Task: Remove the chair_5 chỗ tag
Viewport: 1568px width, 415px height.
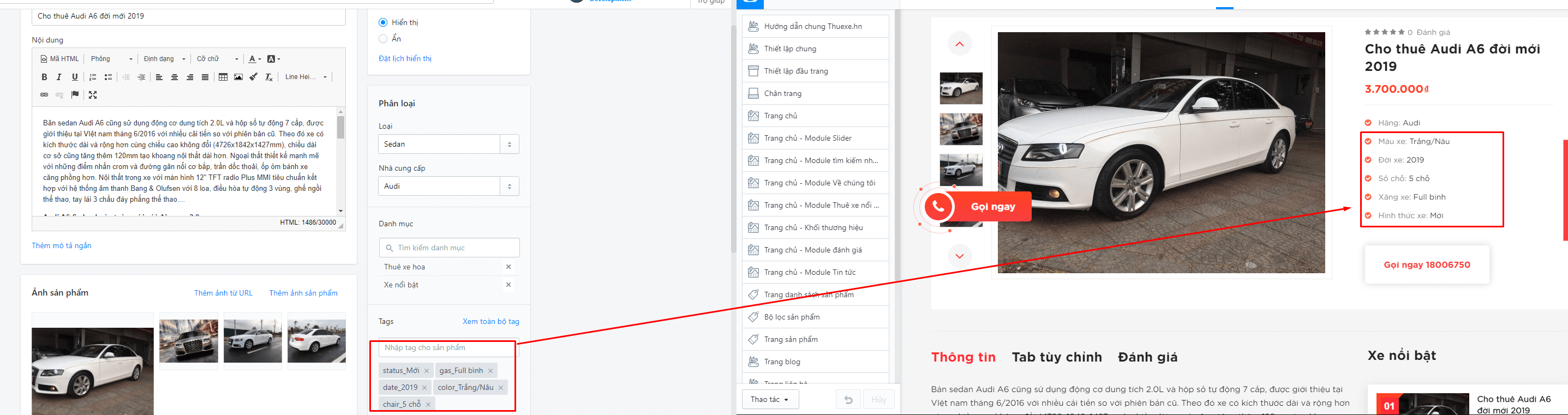Action: (428, 405)
